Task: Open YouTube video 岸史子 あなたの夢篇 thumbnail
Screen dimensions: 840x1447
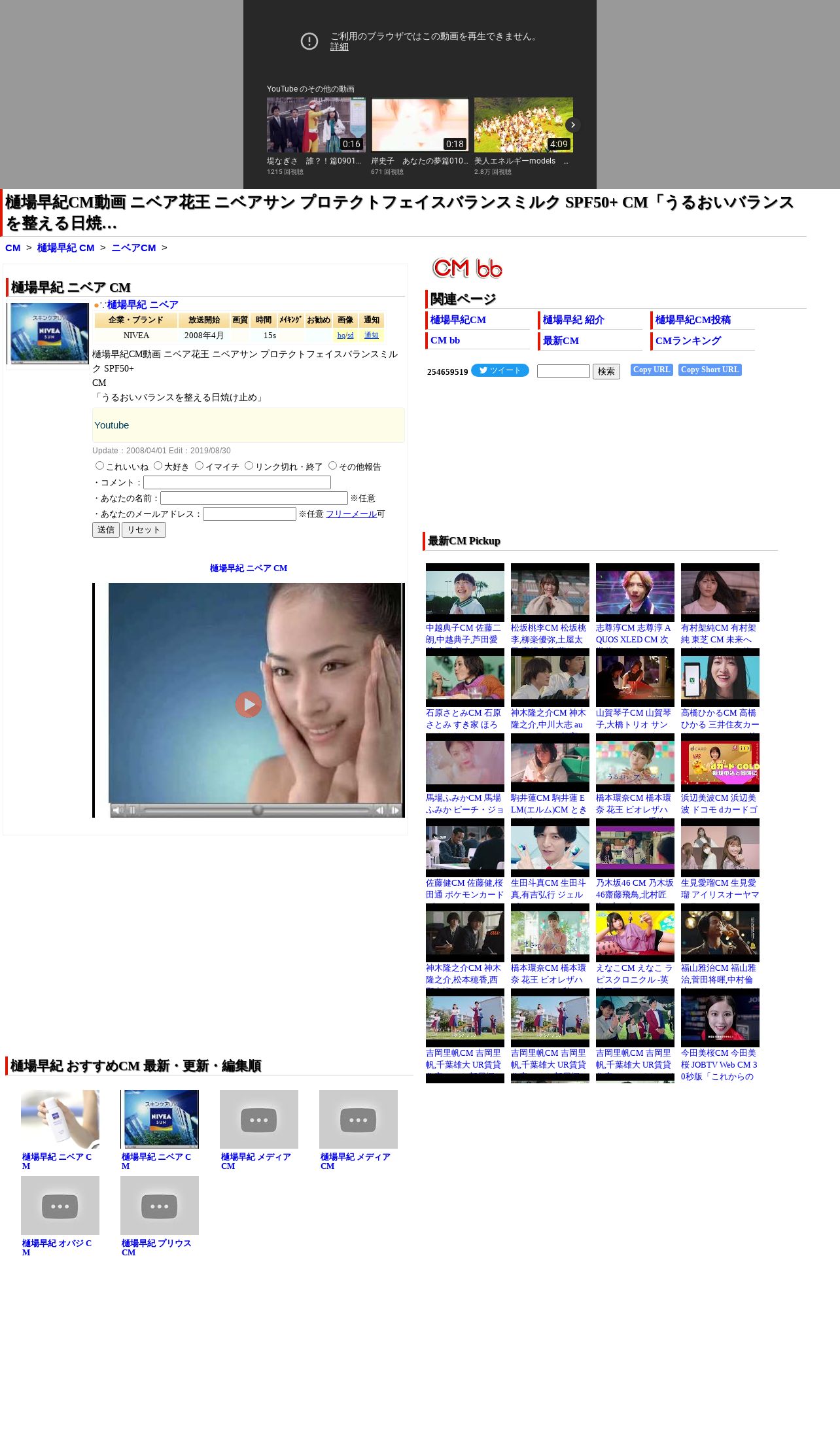Action: tap(420, 125)
